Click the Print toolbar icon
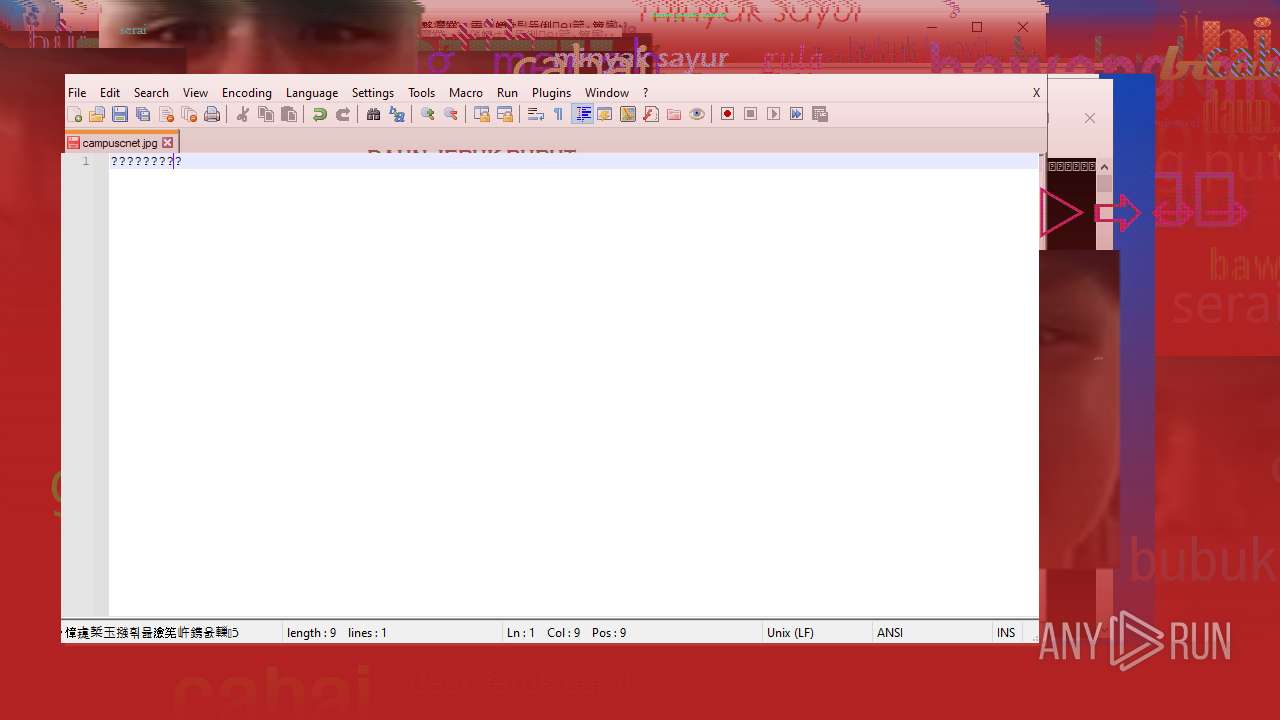This screenshot has width=1280, height=720. pyautogui.click(x=212, y=114)
